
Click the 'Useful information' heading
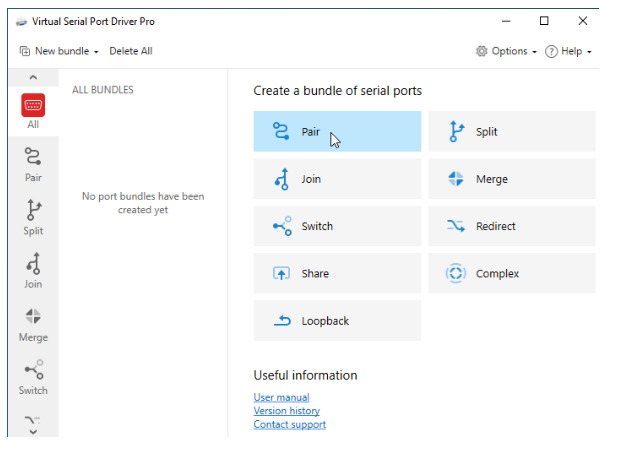(x=305, y=375)
